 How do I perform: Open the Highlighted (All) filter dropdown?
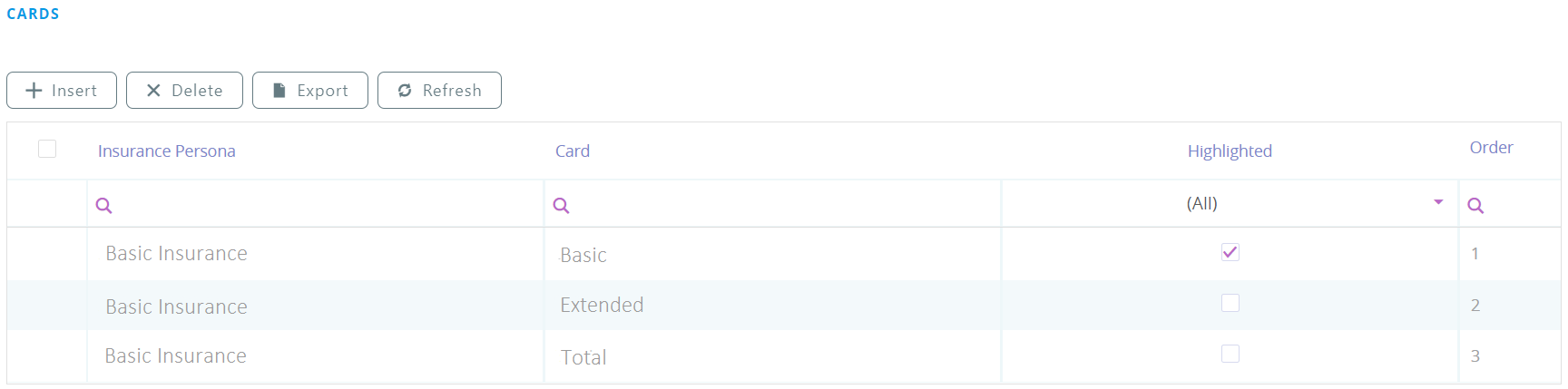point(1437,202)
